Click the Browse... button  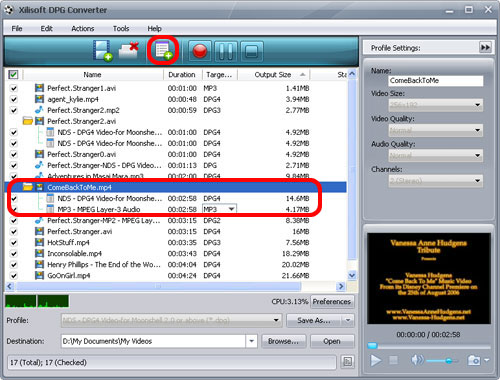tap(283, 341)
